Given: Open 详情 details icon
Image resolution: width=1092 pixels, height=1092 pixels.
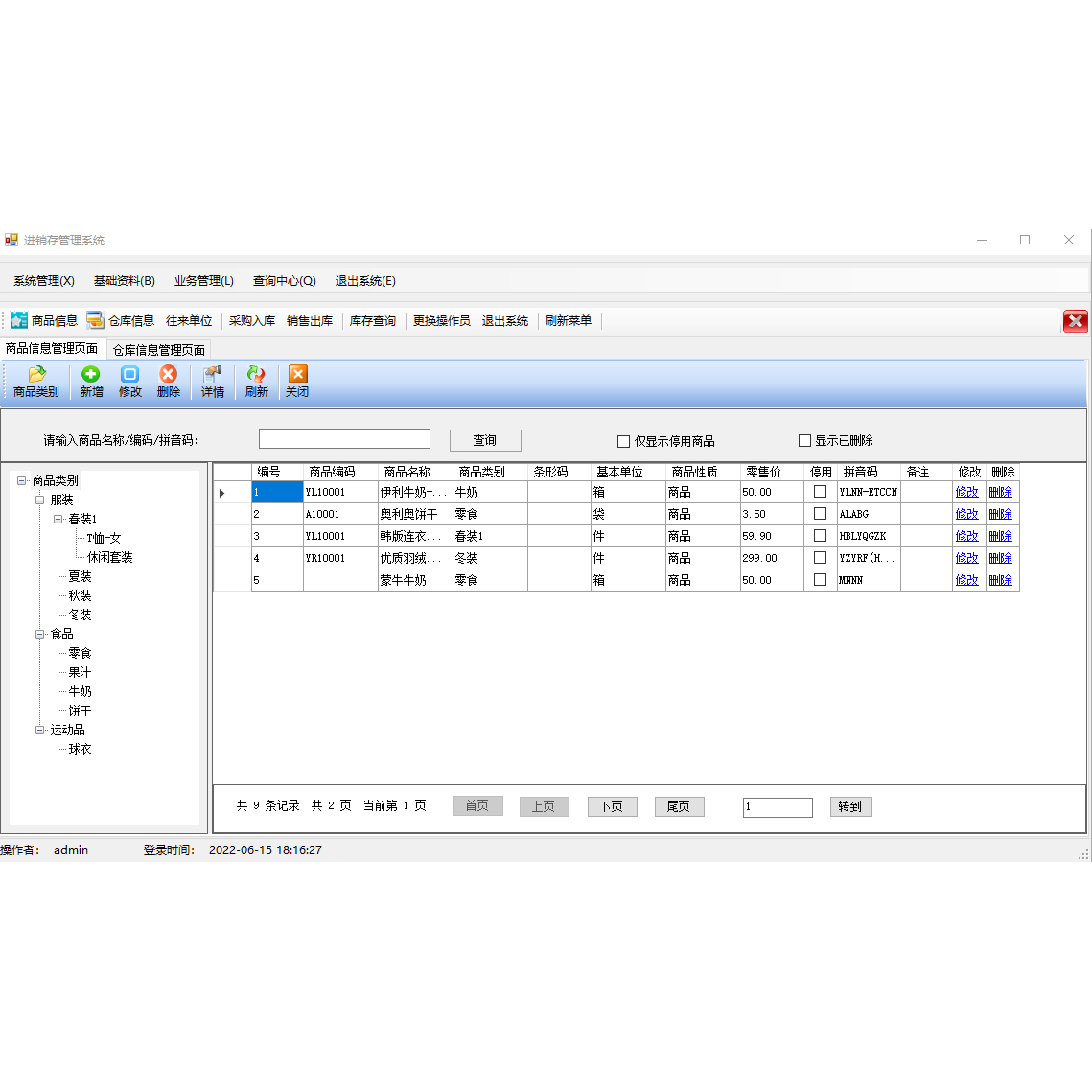Looking at the screenshot, I should (x=212, y=375).
